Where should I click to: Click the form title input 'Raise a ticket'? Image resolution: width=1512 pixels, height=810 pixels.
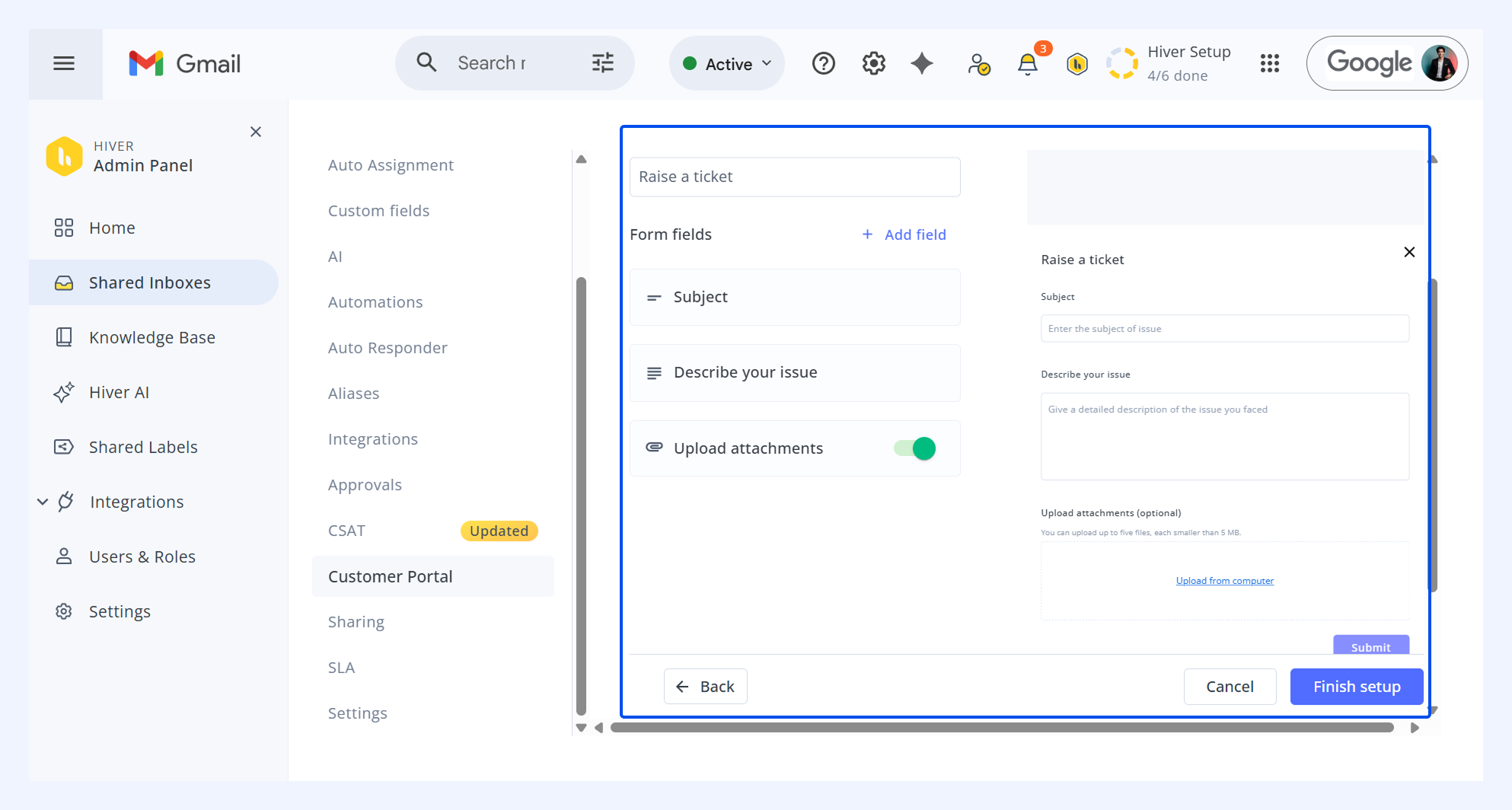pyautogui.click(x=795, y=177)
